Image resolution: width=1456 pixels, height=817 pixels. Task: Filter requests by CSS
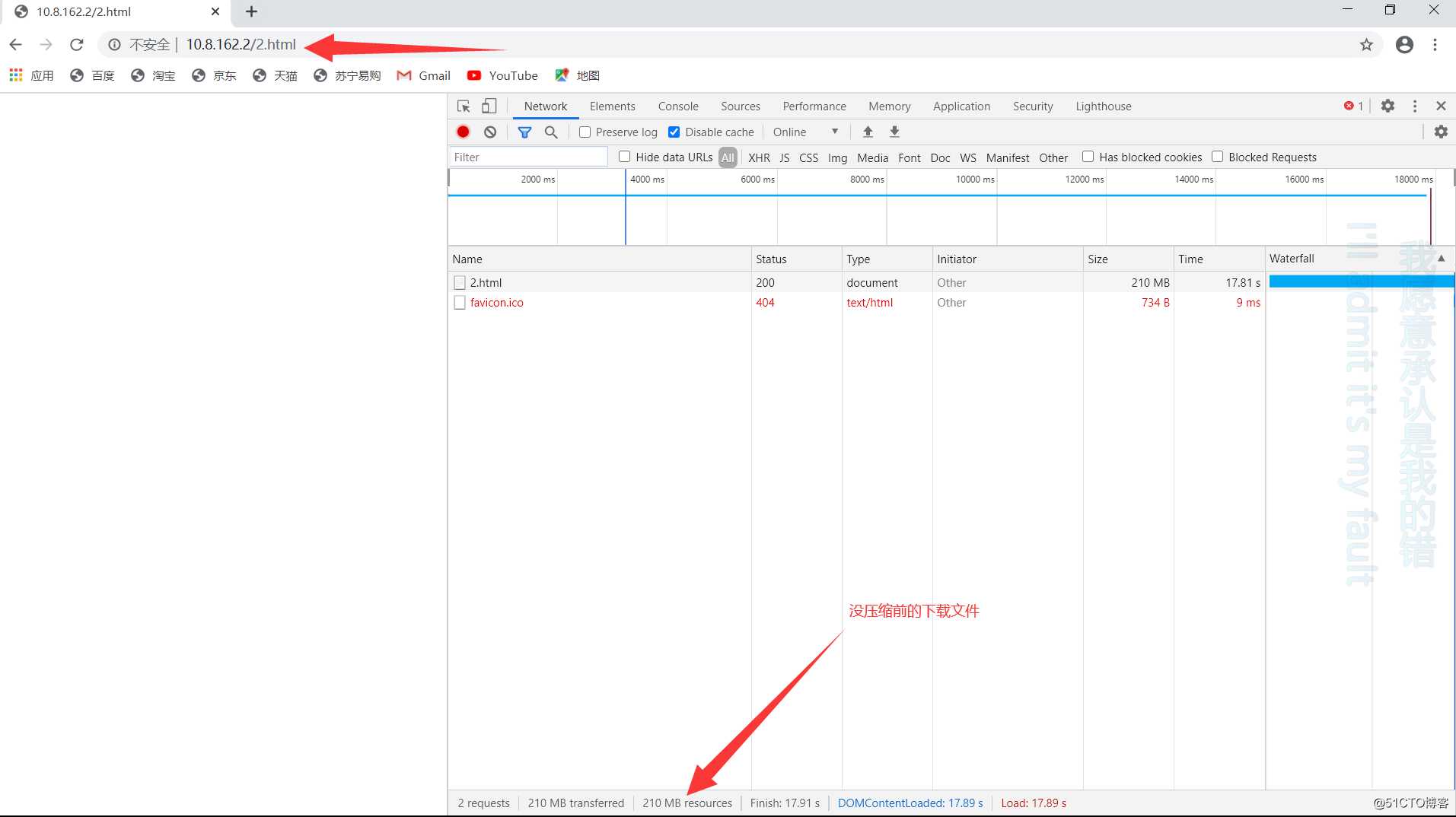coord(809,157)
